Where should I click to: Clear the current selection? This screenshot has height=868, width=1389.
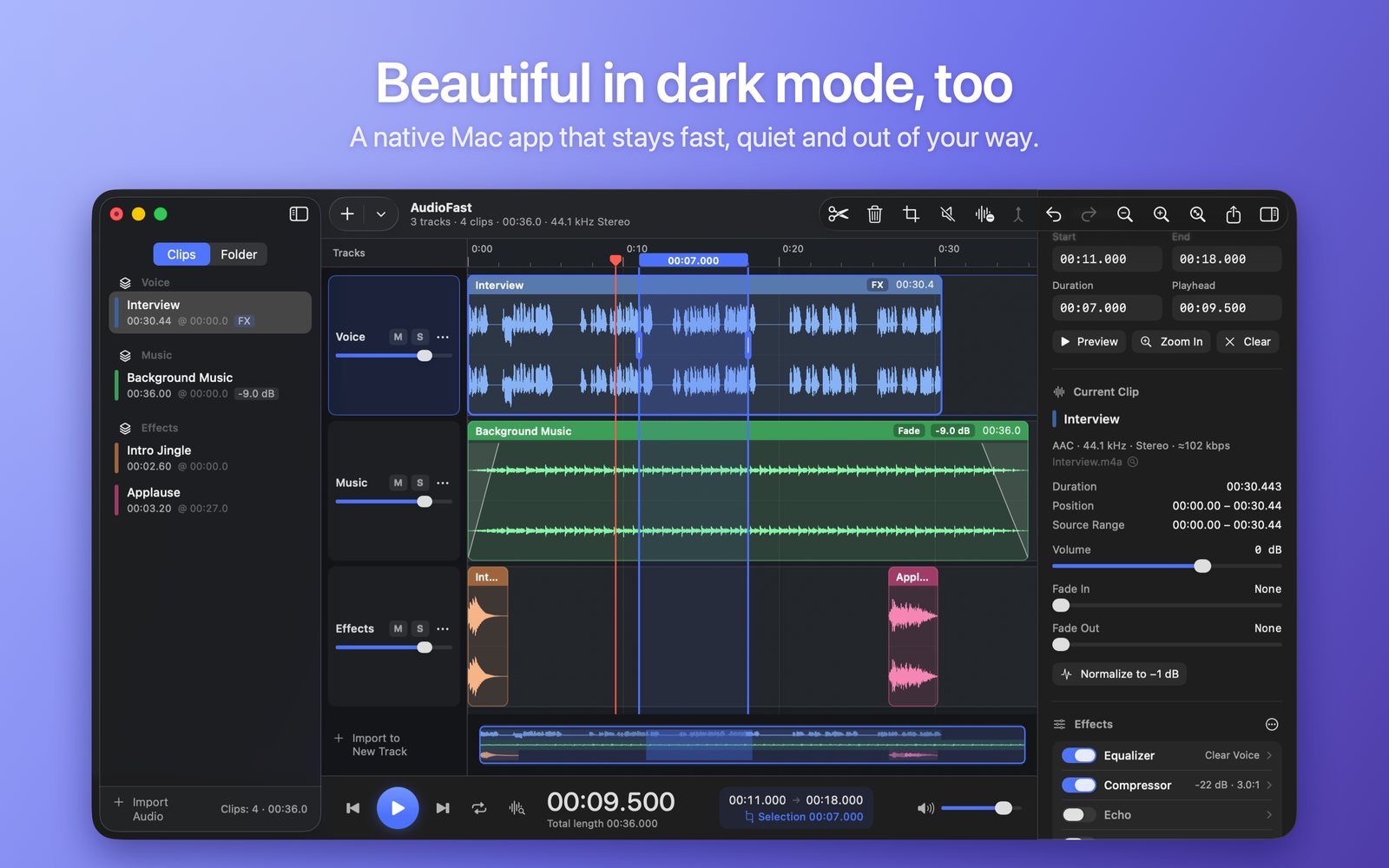1247,342
